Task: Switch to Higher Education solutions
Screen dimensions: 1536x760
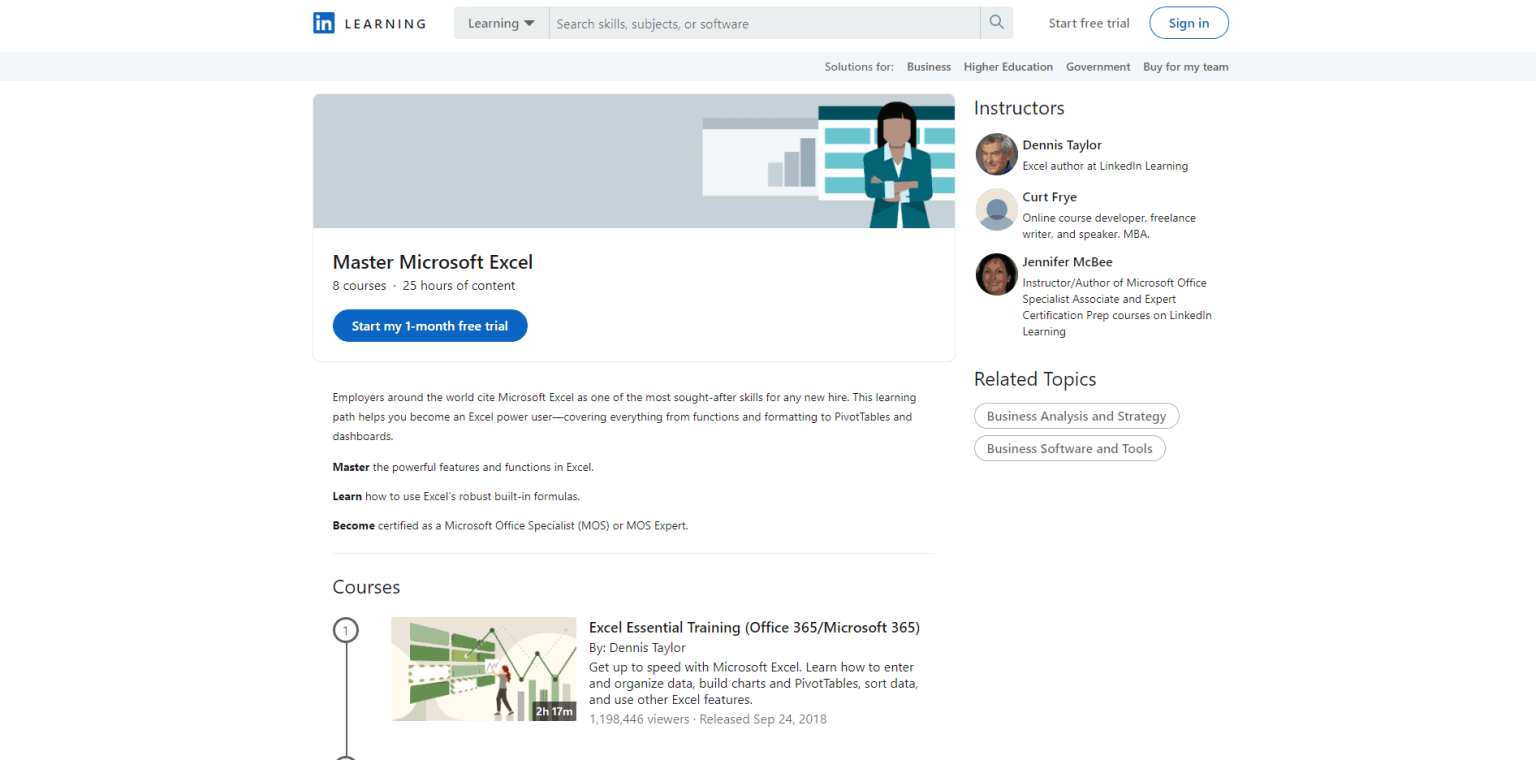Action: (x=1008, y=66)
